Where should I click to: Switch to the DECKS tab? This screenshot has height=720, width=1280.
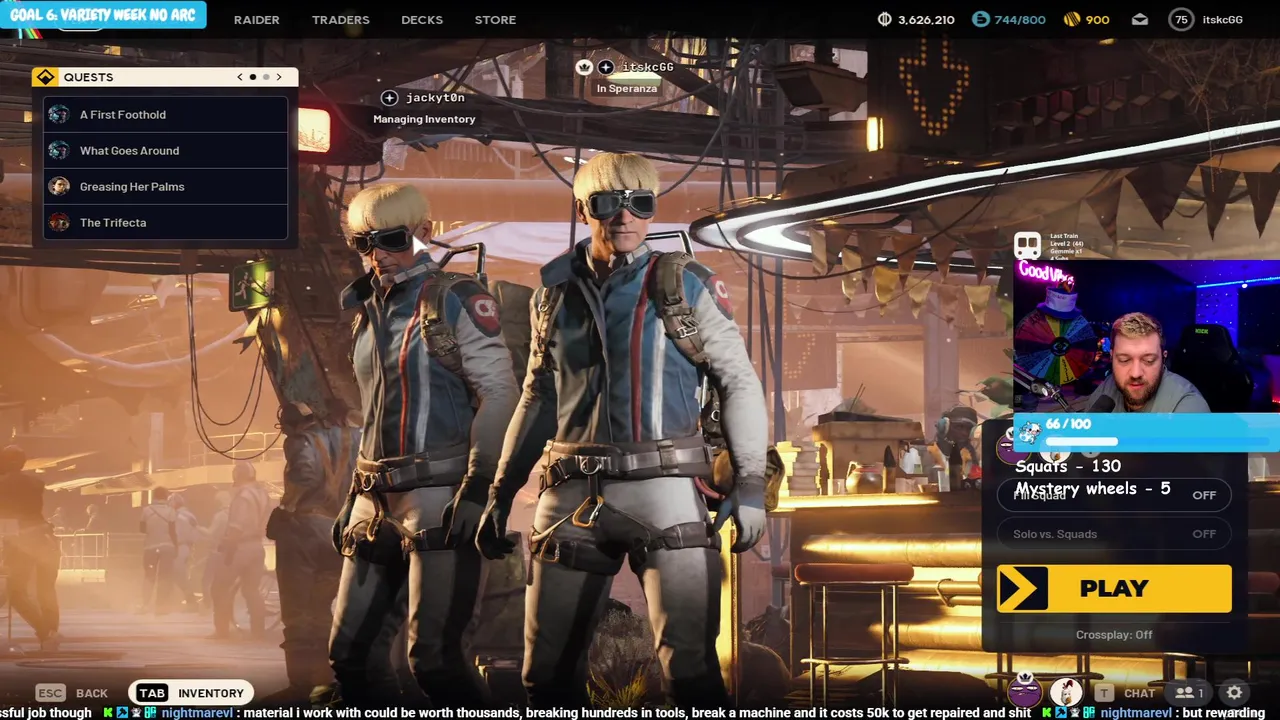pos(422,20)
